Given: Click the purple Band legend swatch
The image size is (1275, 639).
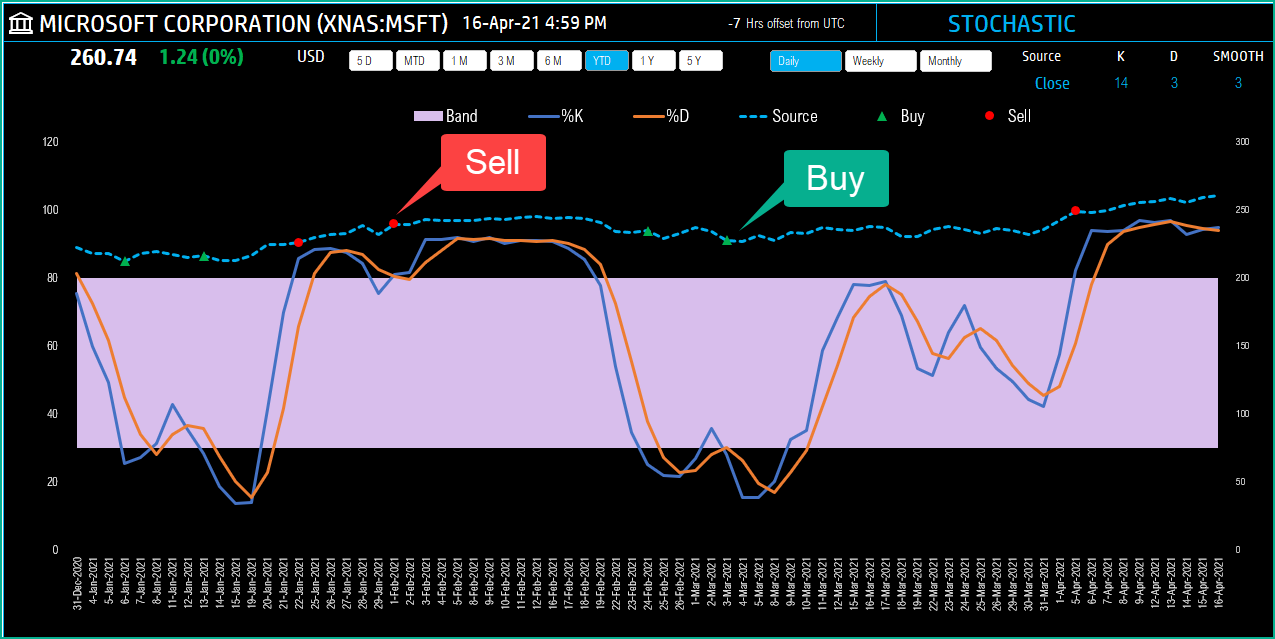Looking at the screenshot, I should pos(427,116).
